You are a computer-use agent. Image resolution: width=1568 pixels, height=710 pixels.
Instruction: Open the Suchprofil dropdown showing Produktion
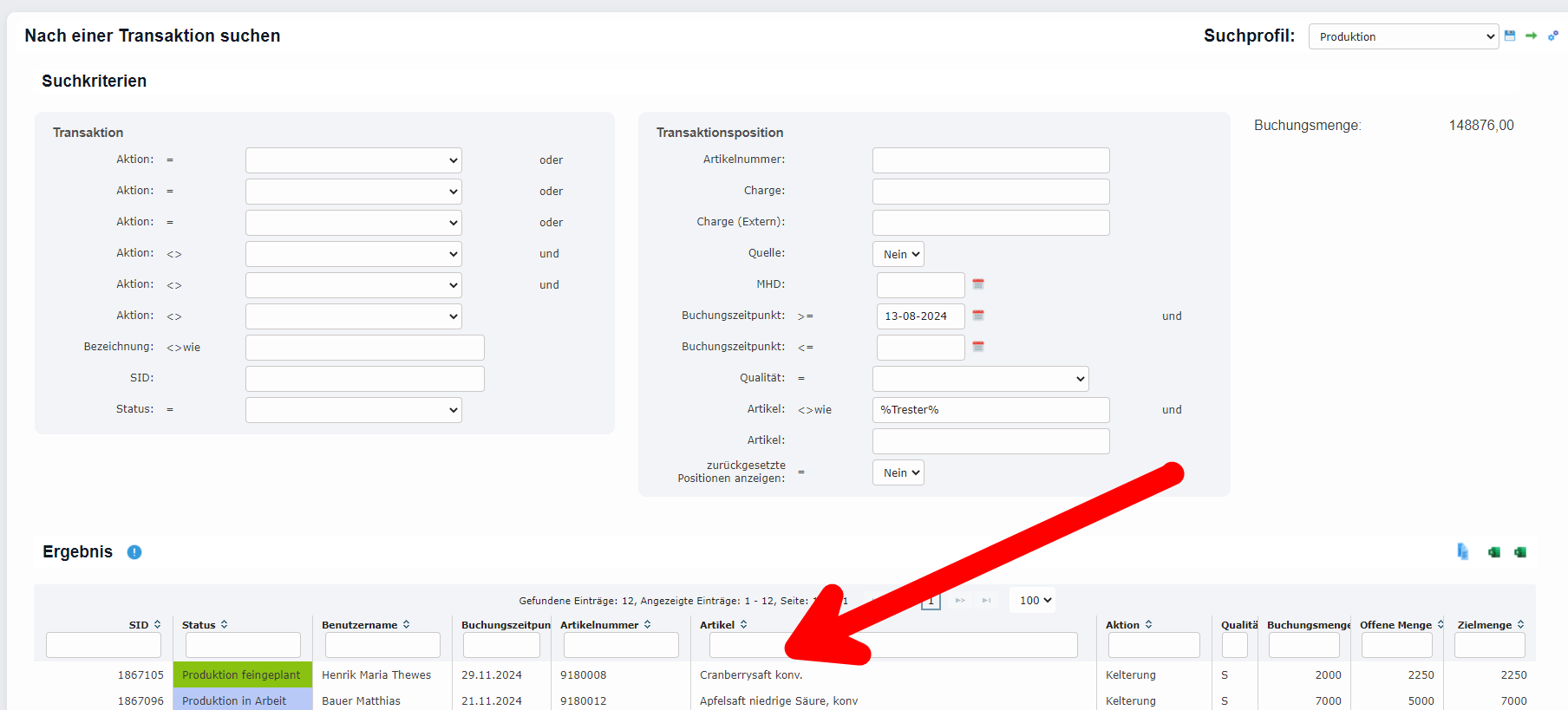(1403, 36)
